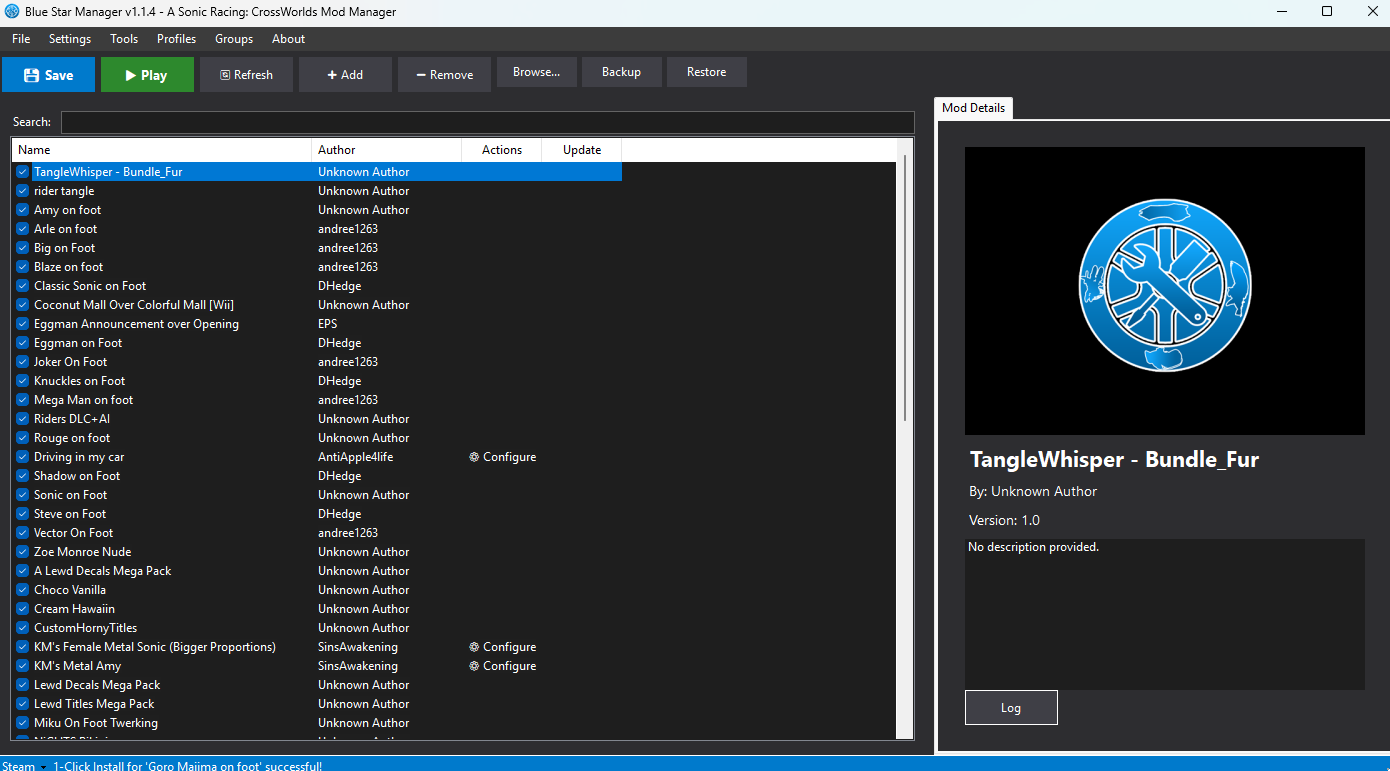Click the Restore button

click(706, 72)
